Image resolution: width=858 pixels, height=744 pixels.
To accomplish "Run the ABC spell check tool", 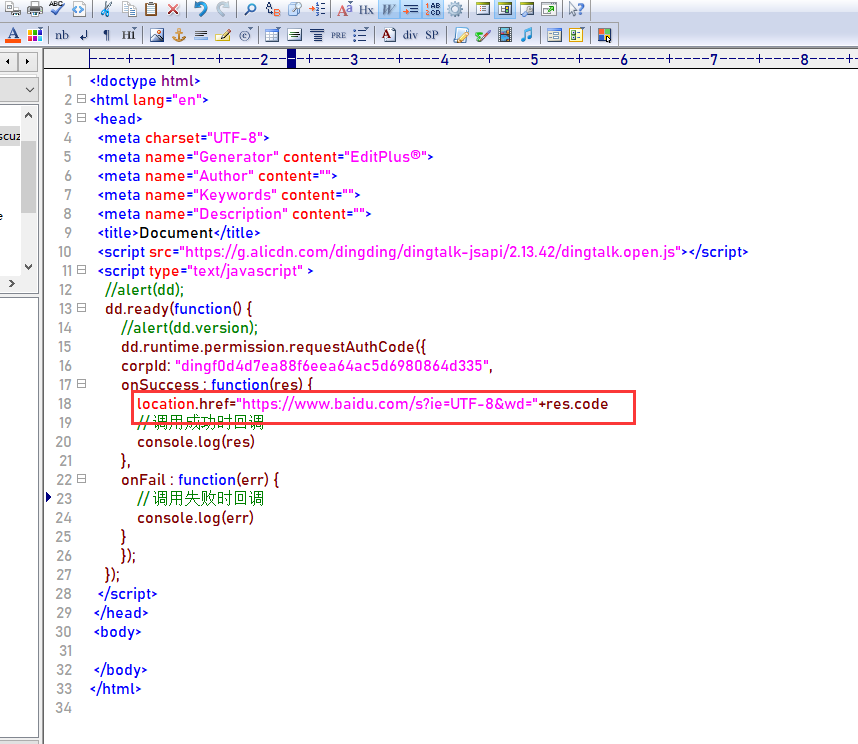I will tap(56, 9).
